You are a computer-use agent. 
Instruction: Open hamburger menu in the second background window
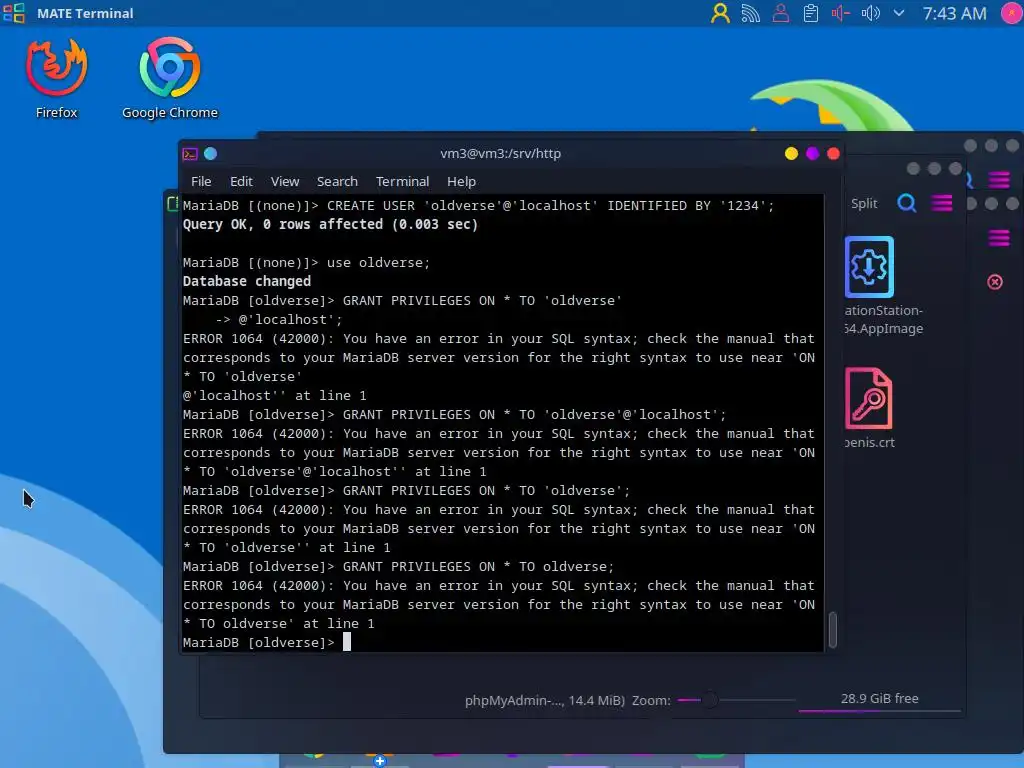(x=999, y=180)
